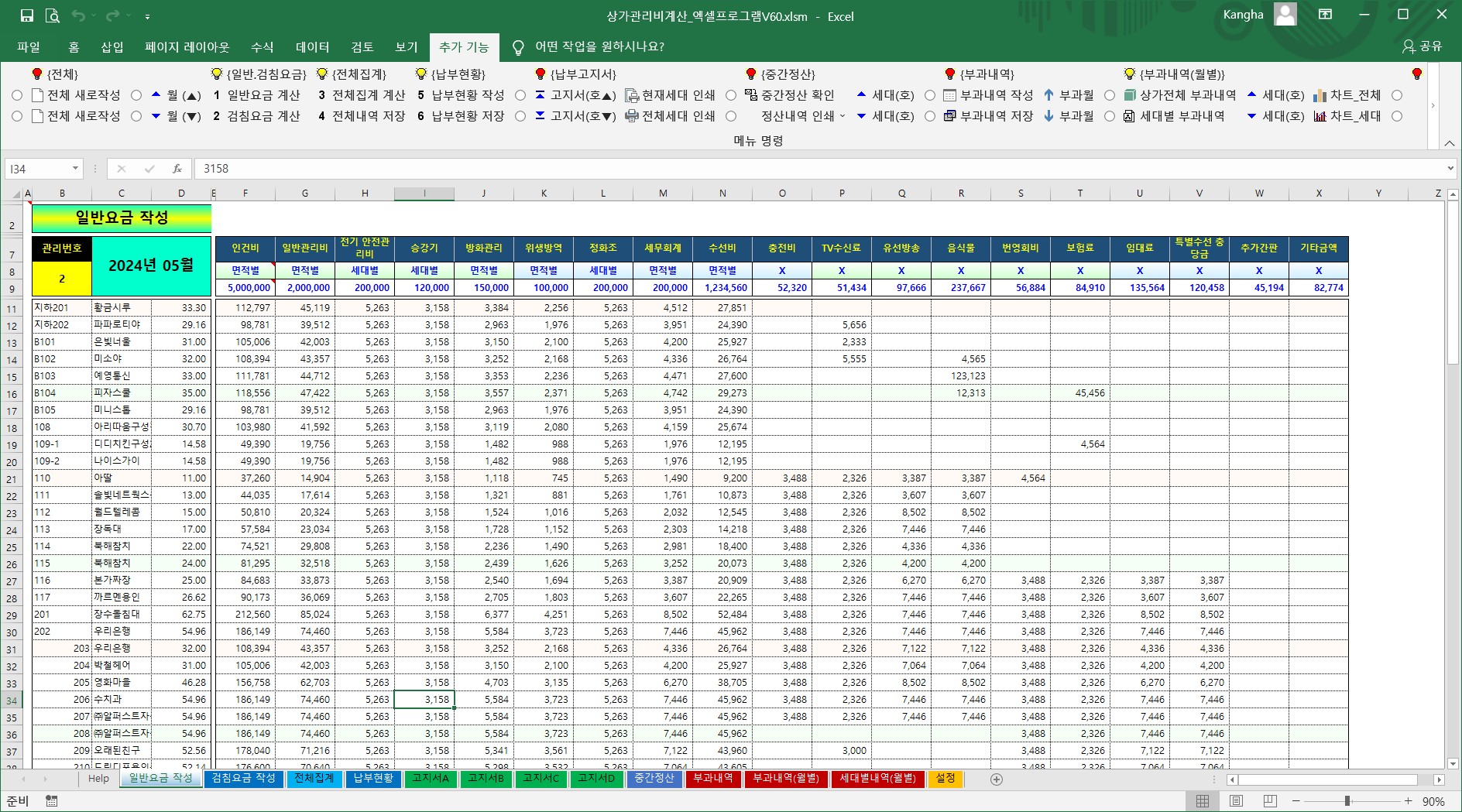This screenshot has width=1462, height=812.
Task: Click the 중간정산 확인 icon
Action: pyautogui.click(x=750, y=95)
